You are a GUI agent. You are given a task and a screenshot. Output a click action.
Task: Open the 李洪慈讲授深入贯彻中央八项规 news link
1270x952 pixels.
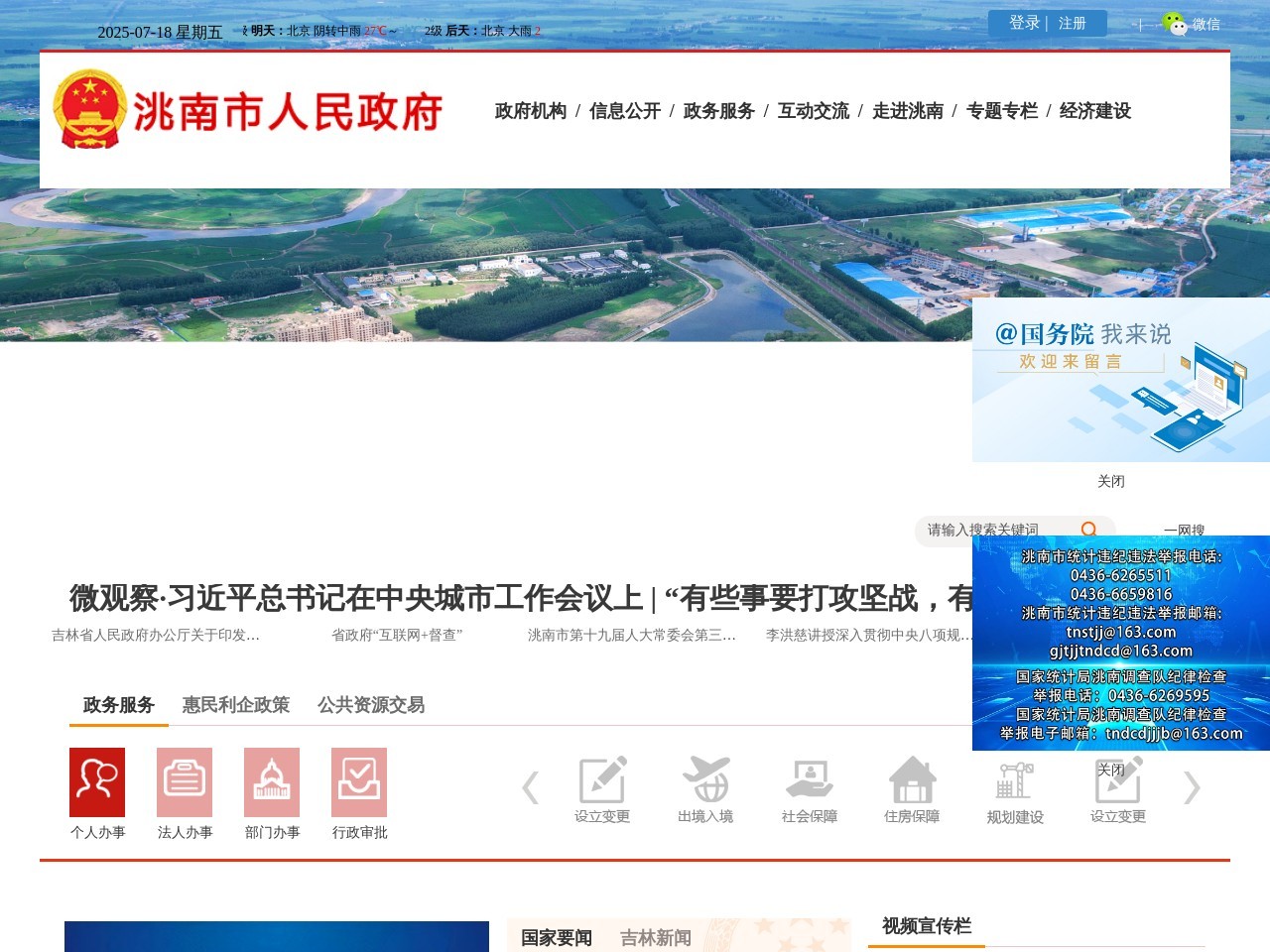point(869,635)
